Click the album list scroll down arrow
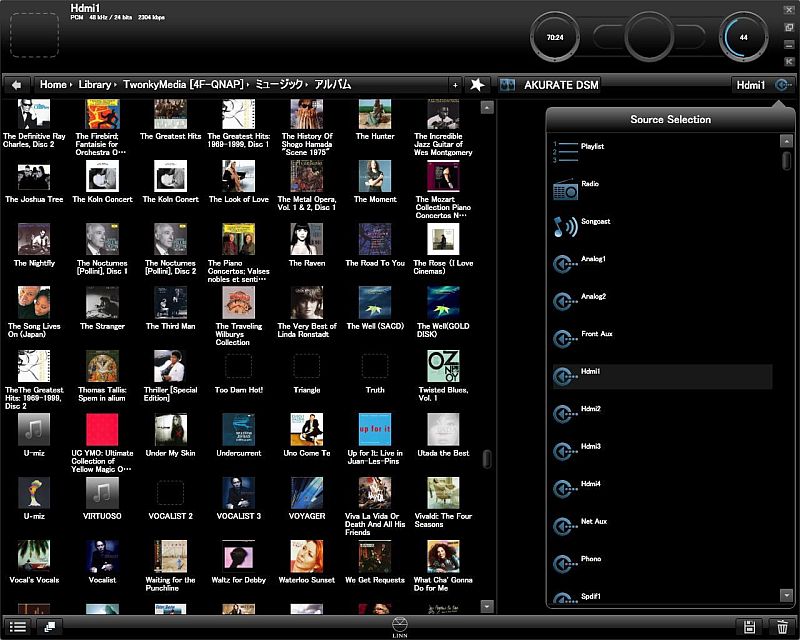This screenshot has width=800, height=640. (x=487, y=606)
